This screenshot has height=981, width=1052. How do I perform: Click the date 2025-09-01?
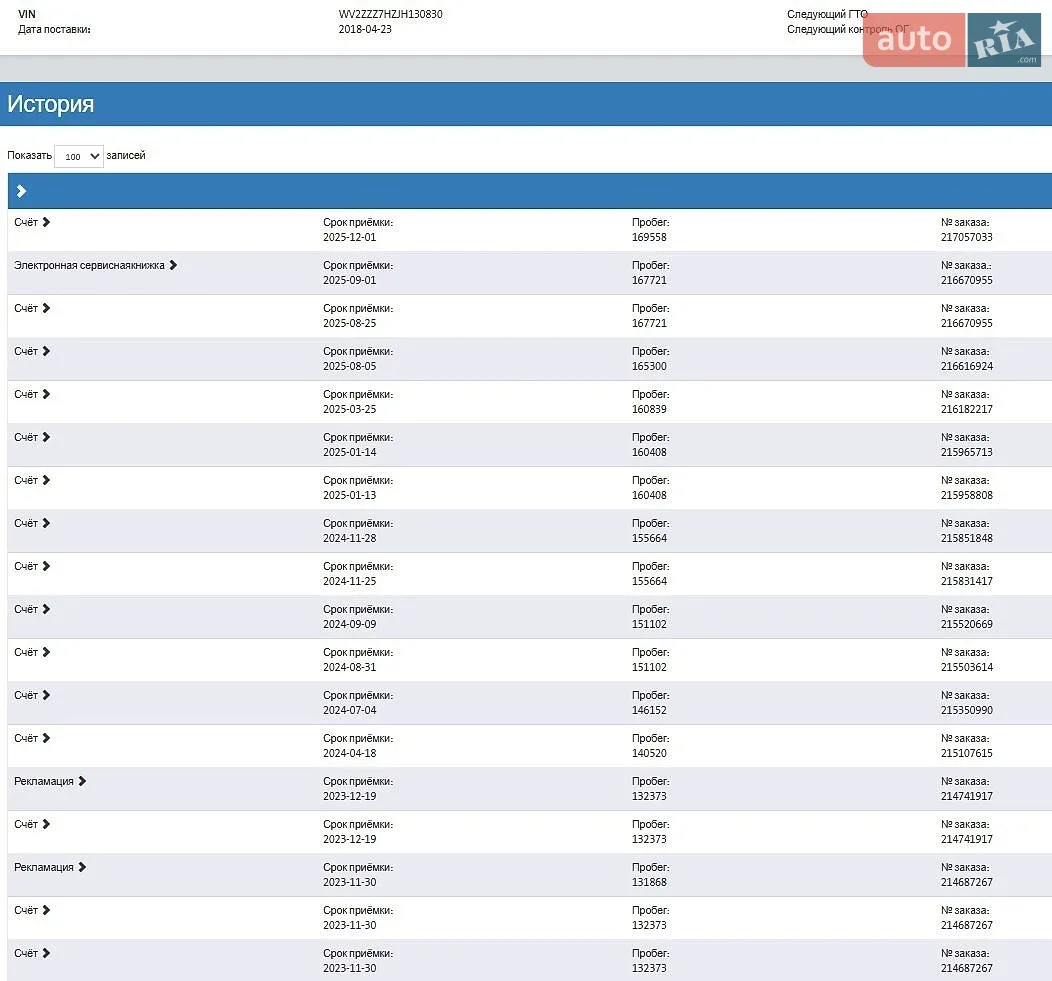tap(350, 280)
